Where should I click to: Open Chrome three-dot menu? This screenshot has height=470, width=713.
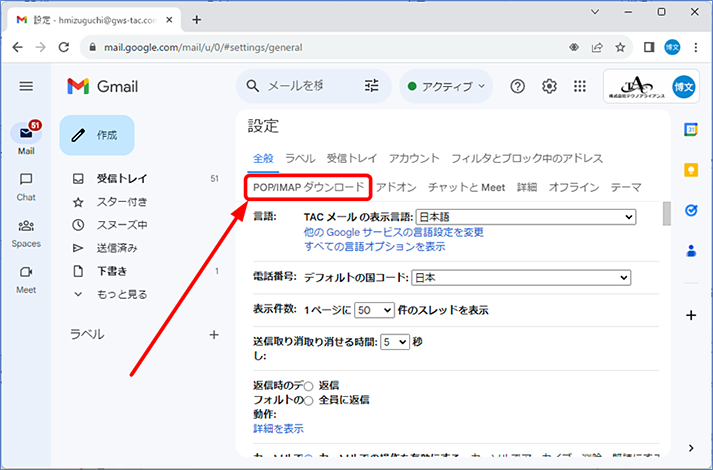[696, 47]
